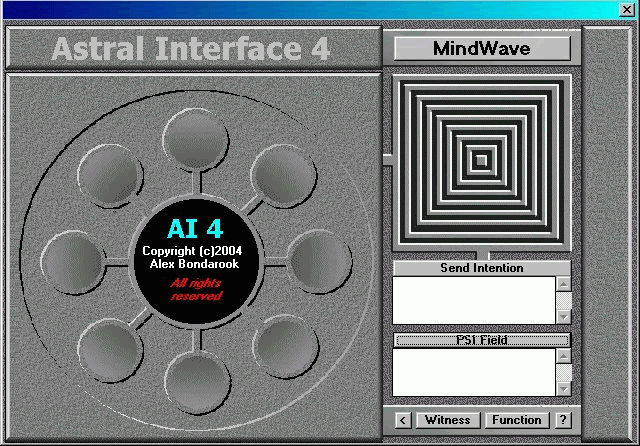Click inside the Send Intention text box

(473, 300)
